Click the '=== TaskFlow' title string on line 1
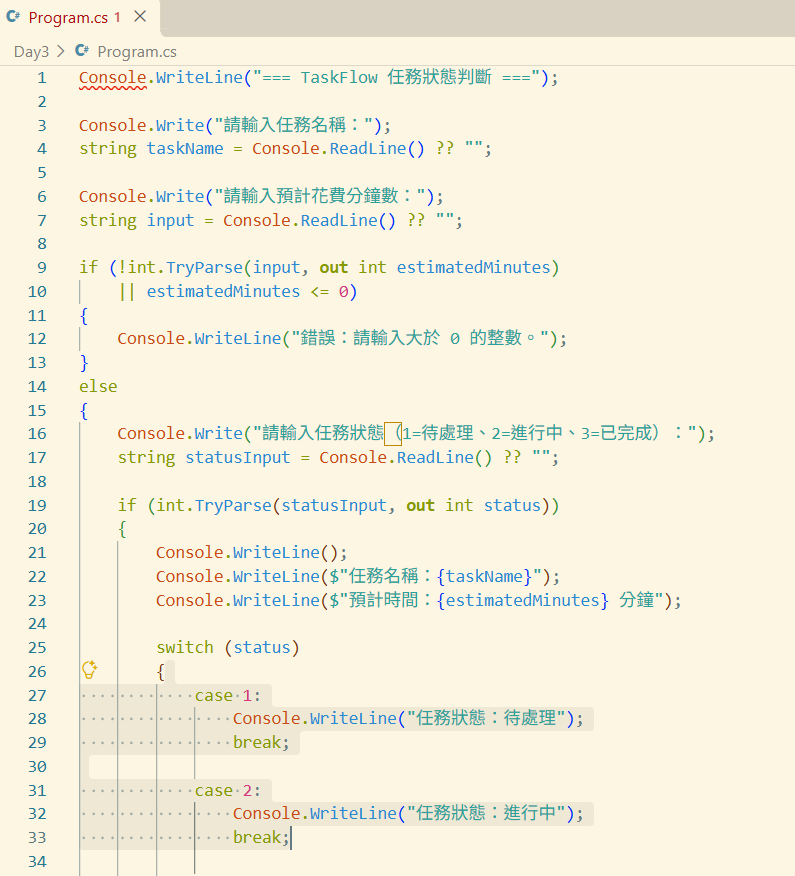795x876 pixels. click(x=397, y=78)
